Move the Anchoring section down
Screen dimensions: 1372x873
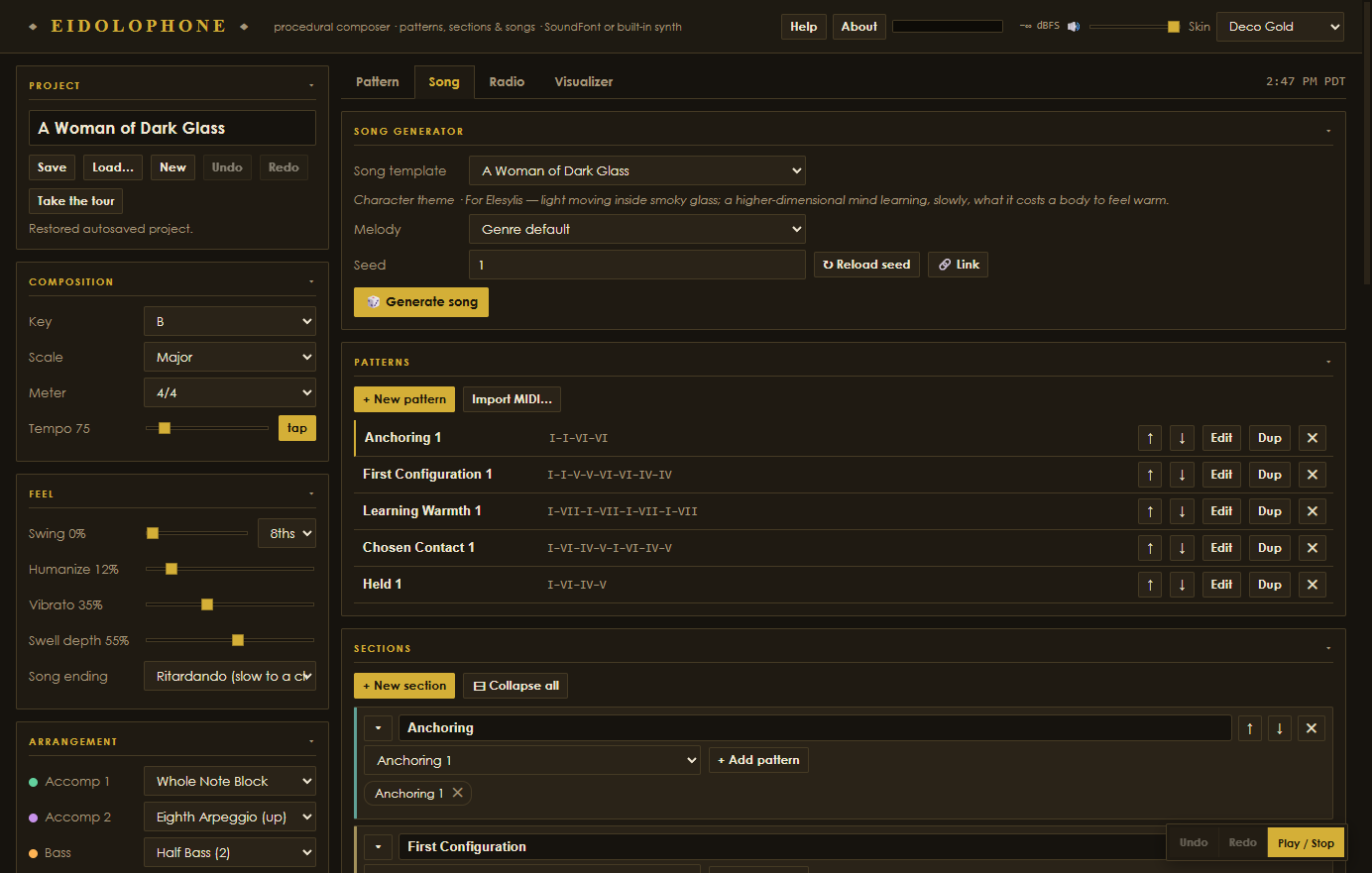click(x=1279, y=728)
